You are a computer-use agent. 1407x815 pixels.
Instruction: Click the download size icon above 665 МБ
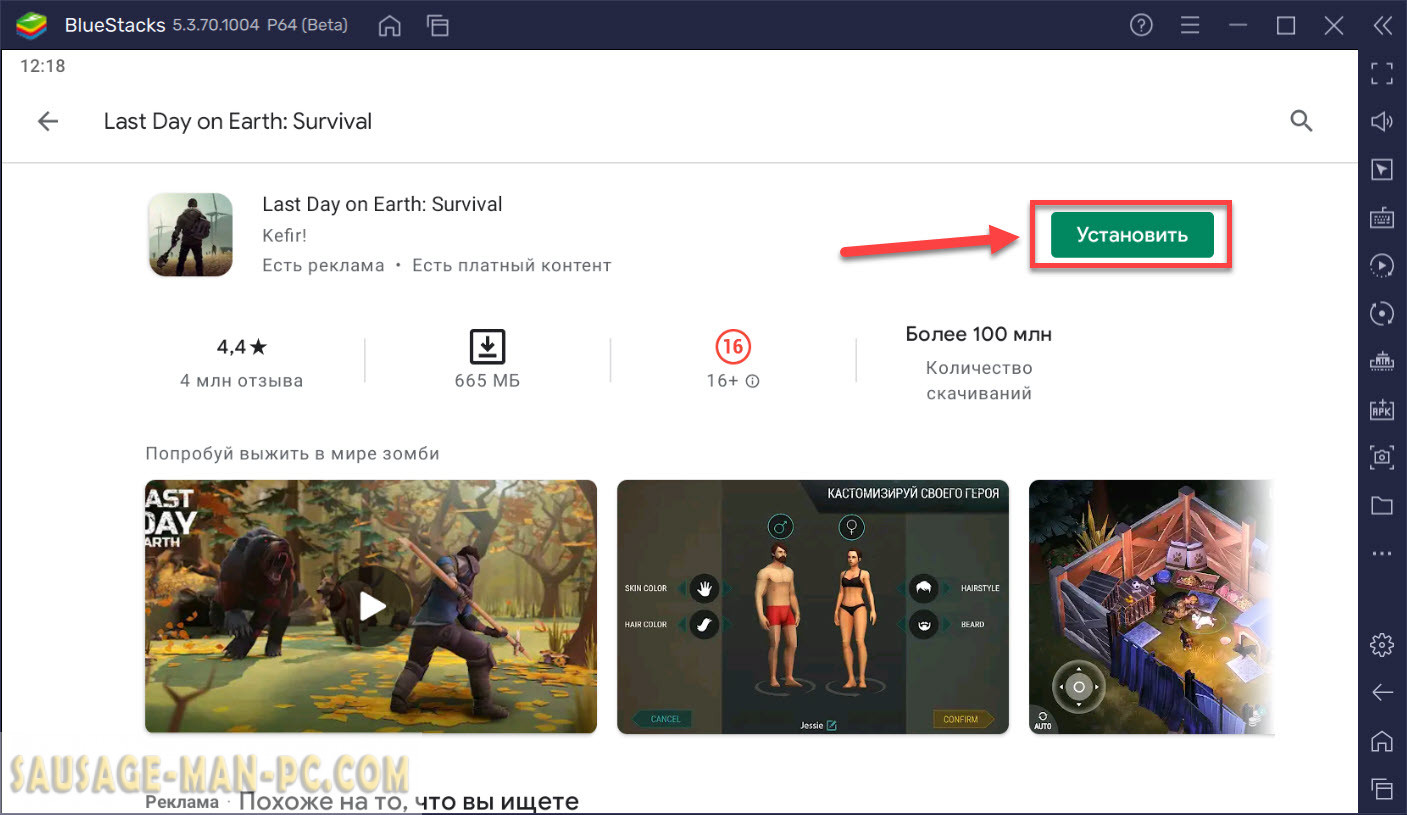coord(487,346)
